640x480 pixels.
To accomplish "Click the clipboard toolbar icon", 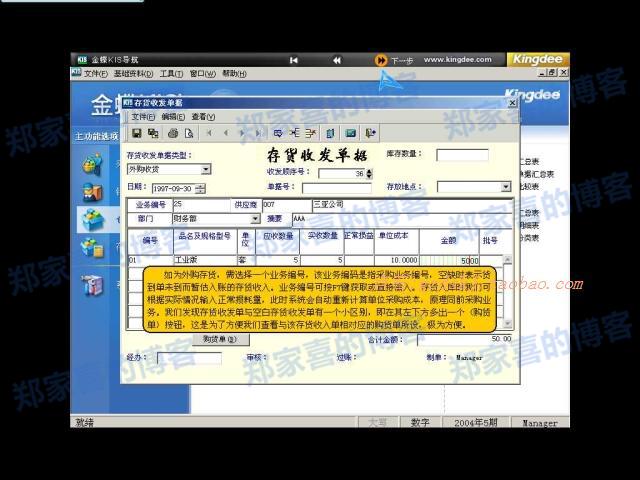I will click(331, 133).
